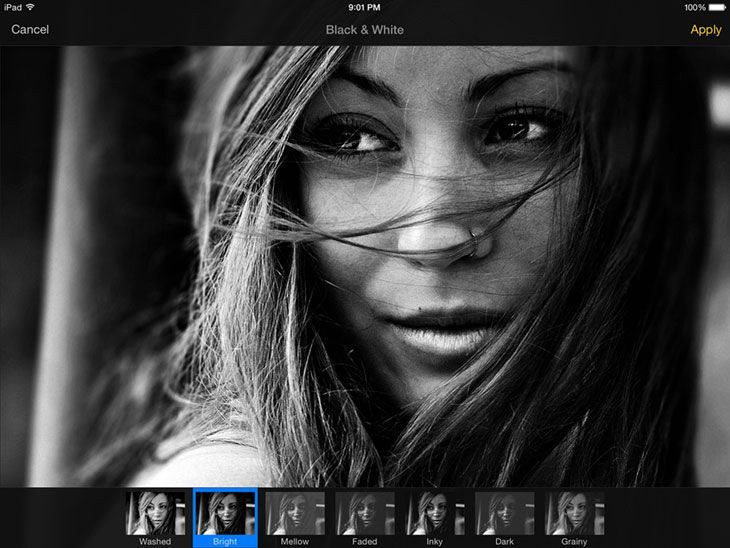Pick the Faded filter thumbnail
This screenshot has width=730, height=548.
[365, 513]
